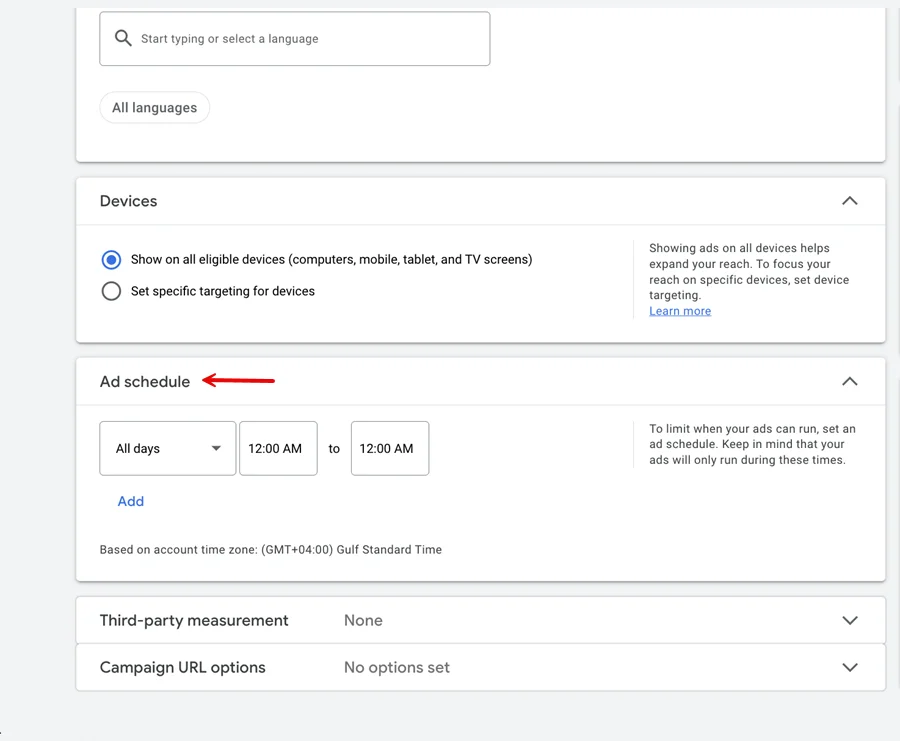The height and width of the screenshot is (741, 900).
Task: Click the All languages chip
Action: 154,107
